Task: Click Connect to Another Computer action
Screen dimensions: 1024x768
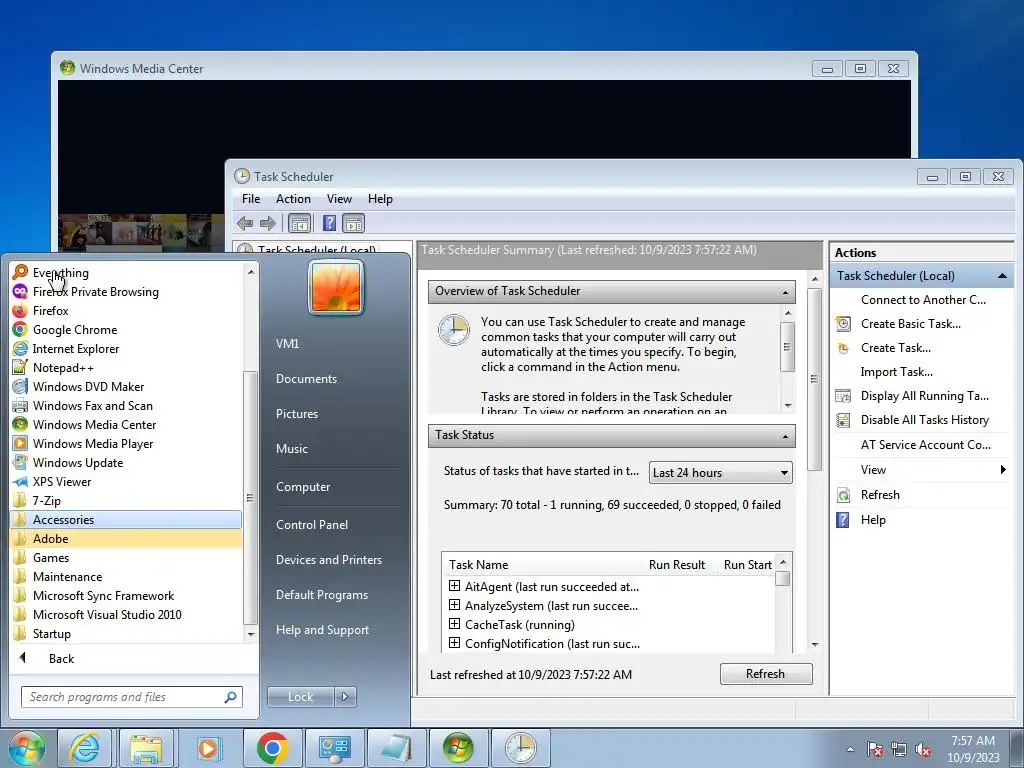Action: click(x=923, y=299)
